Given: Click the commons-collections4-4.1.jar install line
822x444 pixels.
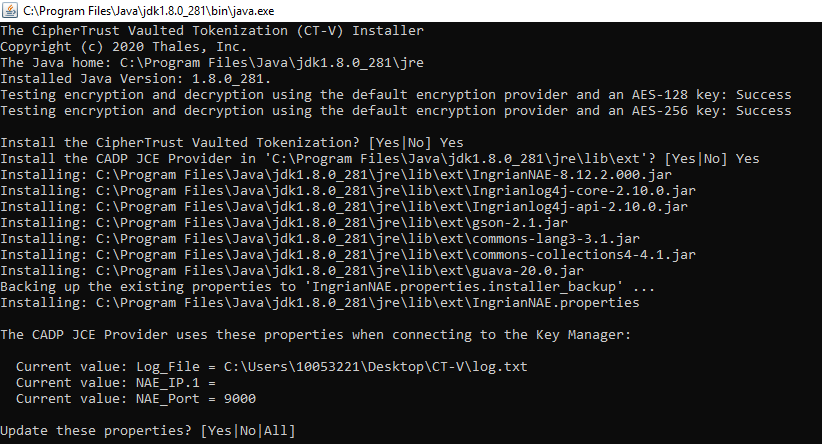Looking at the screenshot, I should [348, 255].
